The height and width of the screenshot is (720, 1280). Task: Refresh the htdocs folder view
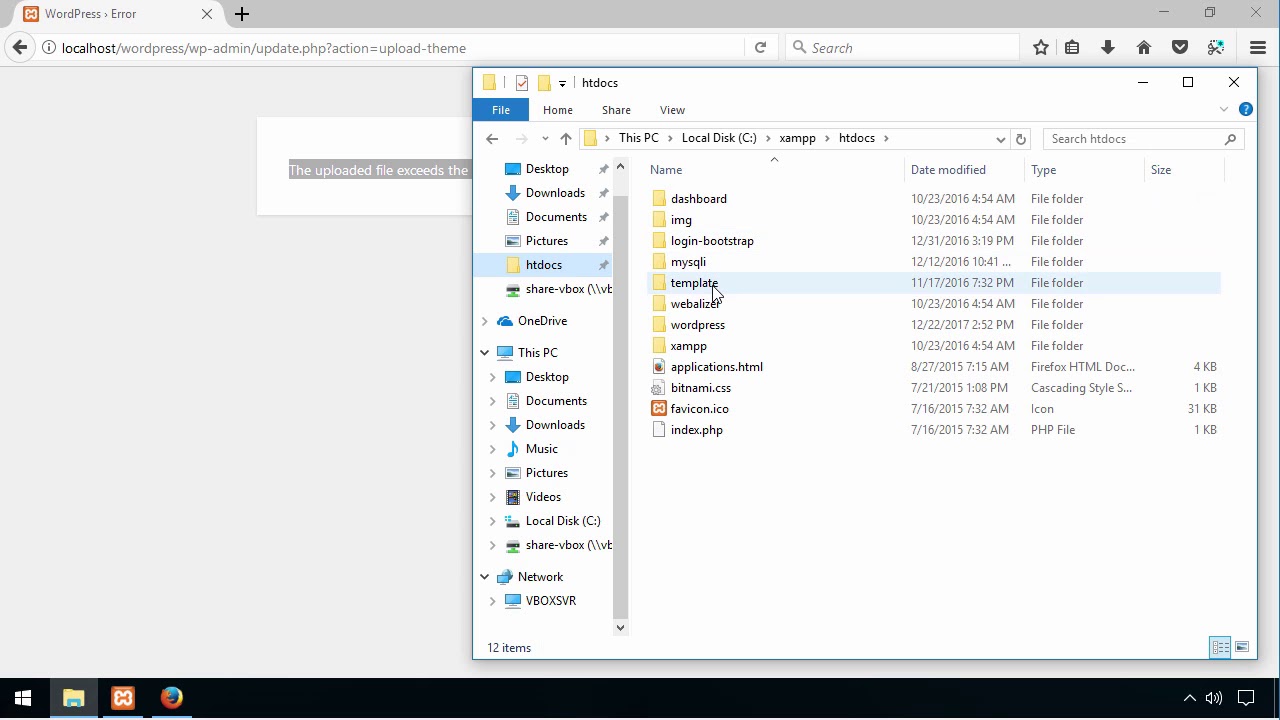1021,139
